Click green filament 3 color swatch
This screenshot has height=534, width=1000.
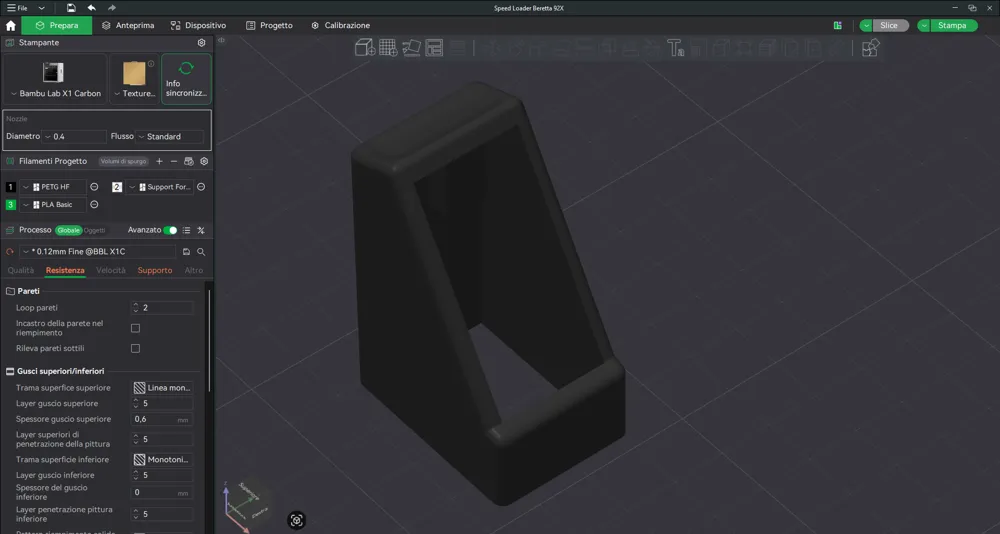click(x=10, y=205)
